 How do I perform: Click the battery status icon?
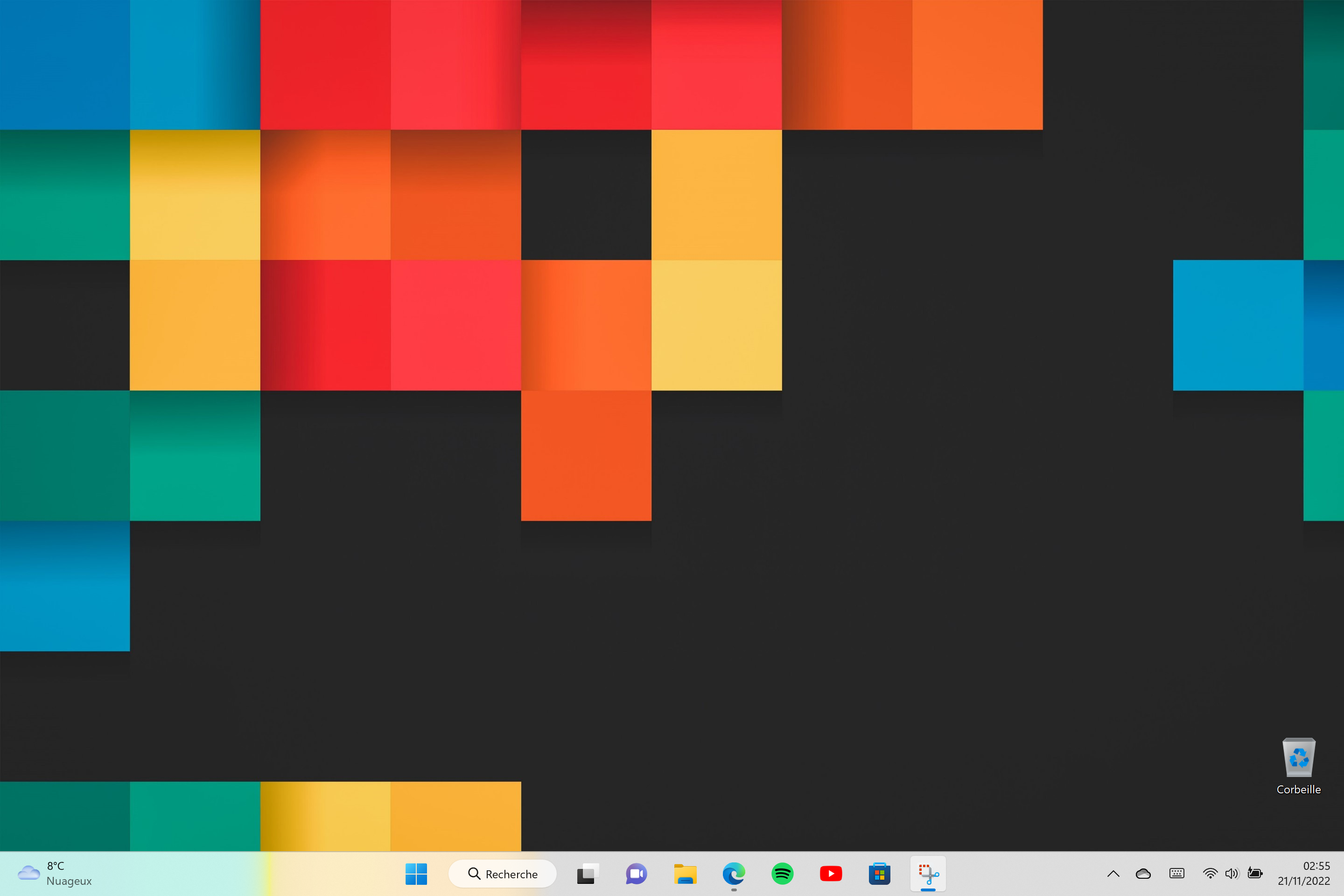pos(1255,873)
